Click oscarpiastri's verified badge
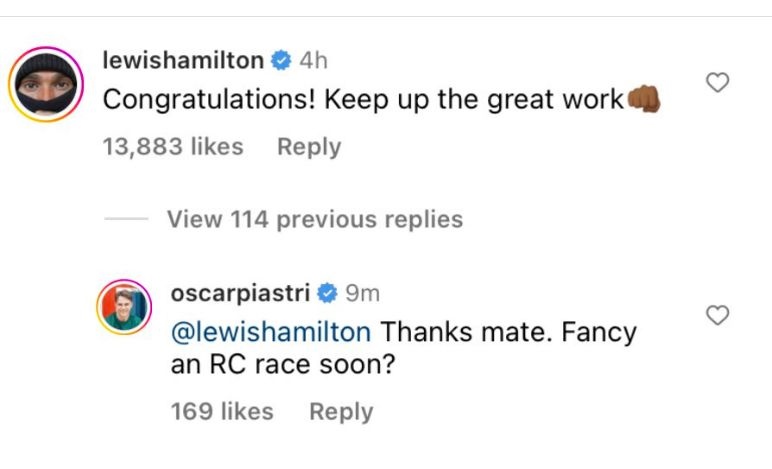The height and width of the screenshot is (469, 772). click(x=326, y=294)
